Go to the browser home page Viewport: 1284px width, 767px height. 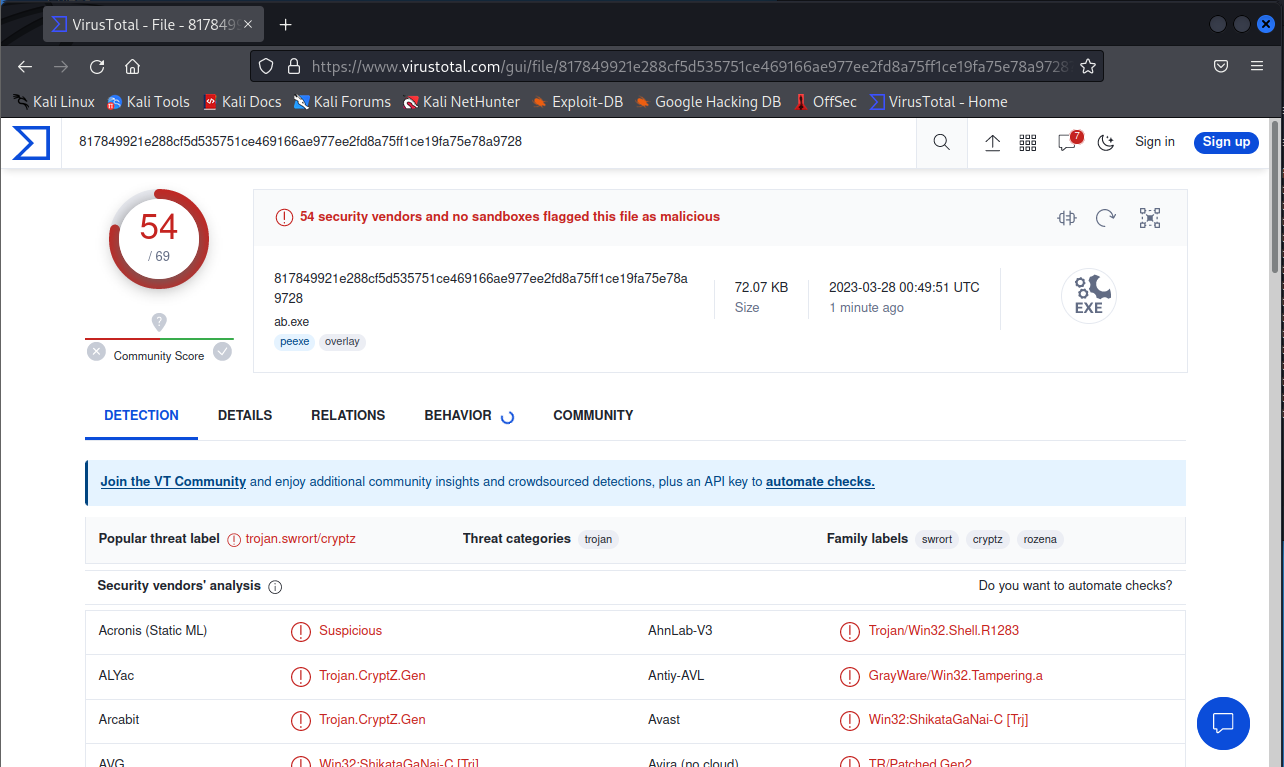(x=132, y=66)
